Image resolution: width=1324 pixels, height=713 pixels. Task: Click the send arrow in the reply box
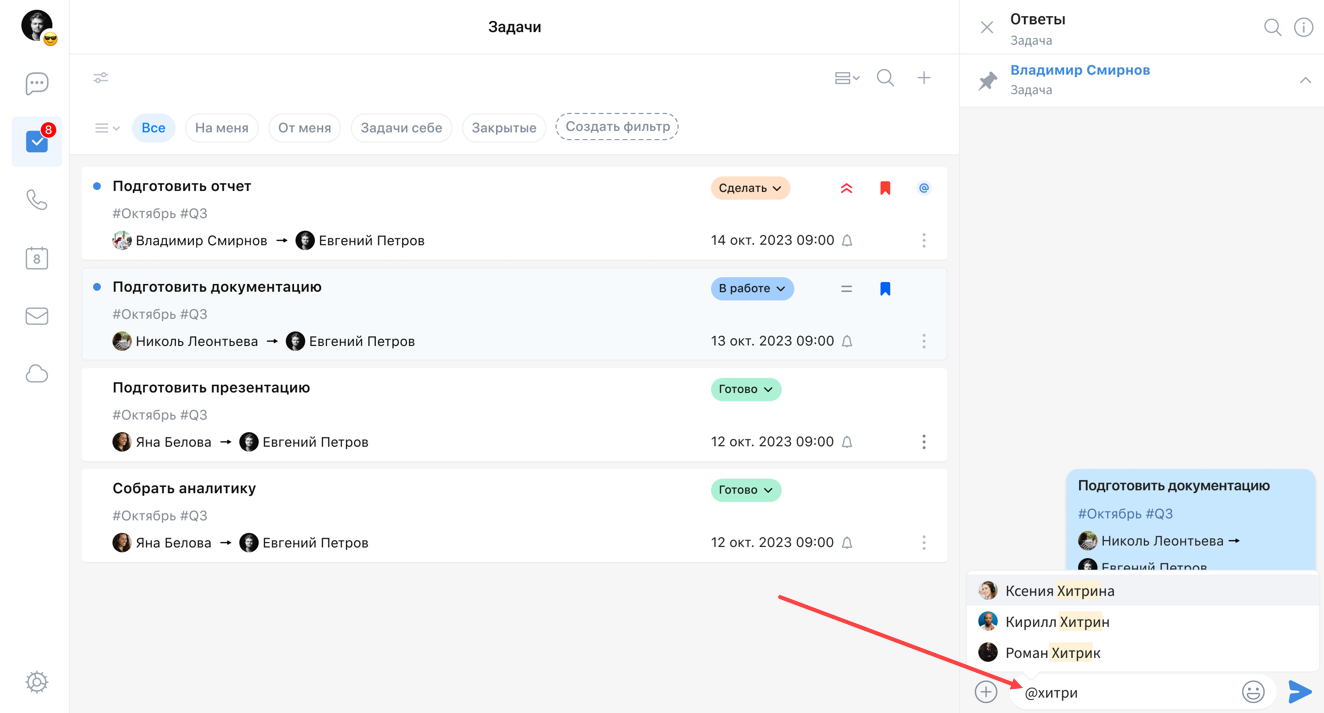1299,692
